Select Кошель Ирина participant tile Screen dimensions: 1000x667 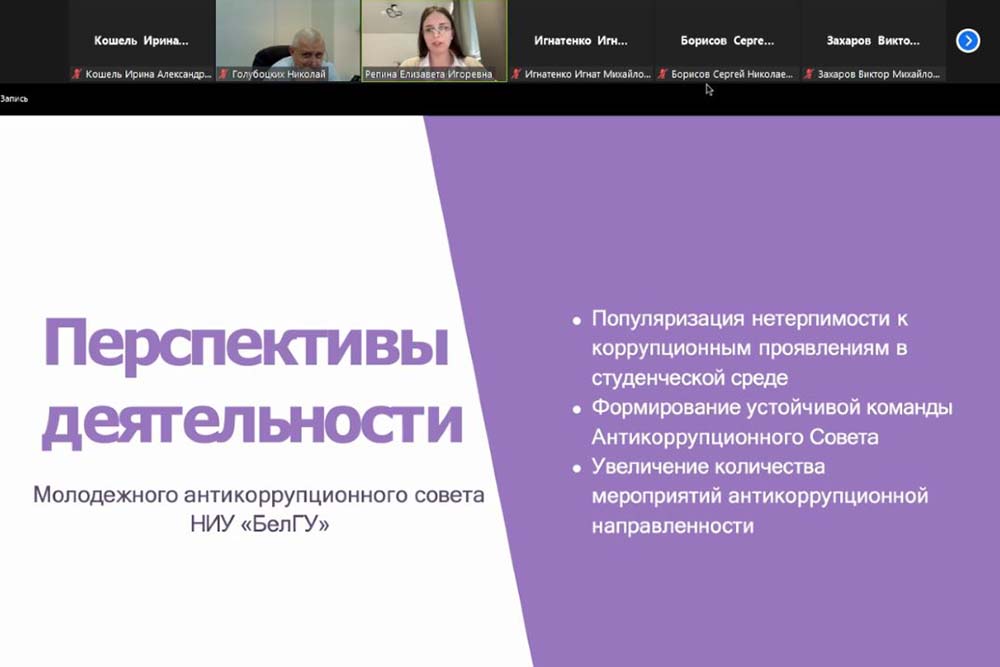click(x=142, y=40)
